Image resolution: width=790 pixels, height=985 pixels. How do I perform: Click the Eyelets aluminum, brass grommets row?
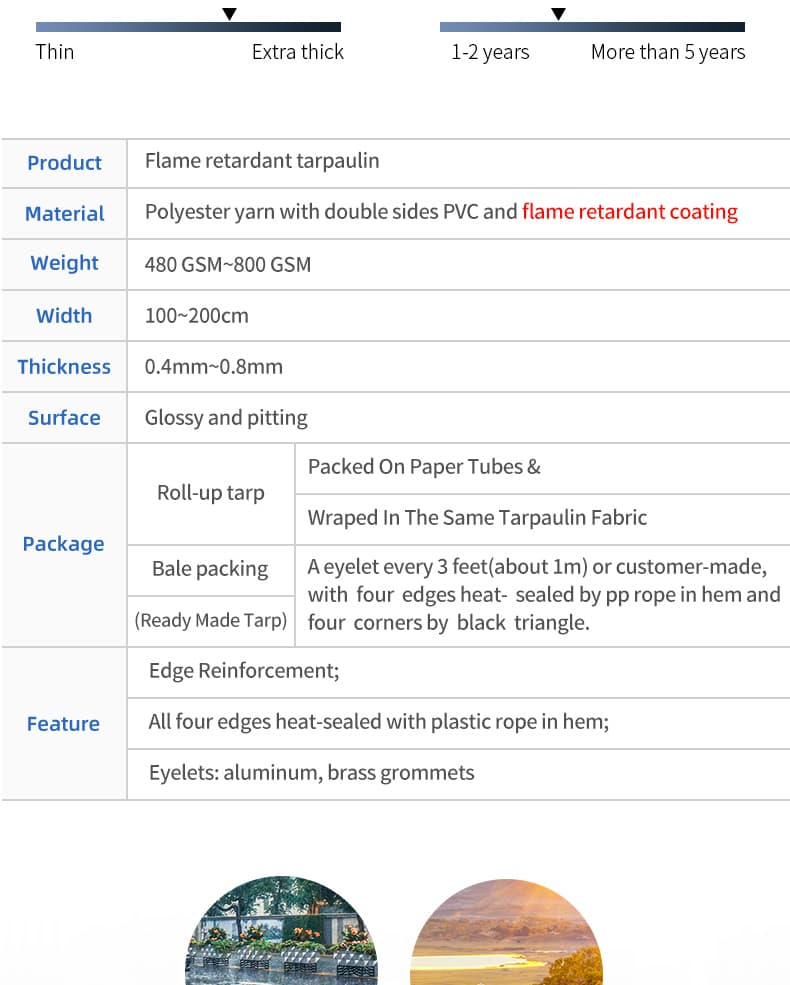click(x=458, y=773)
